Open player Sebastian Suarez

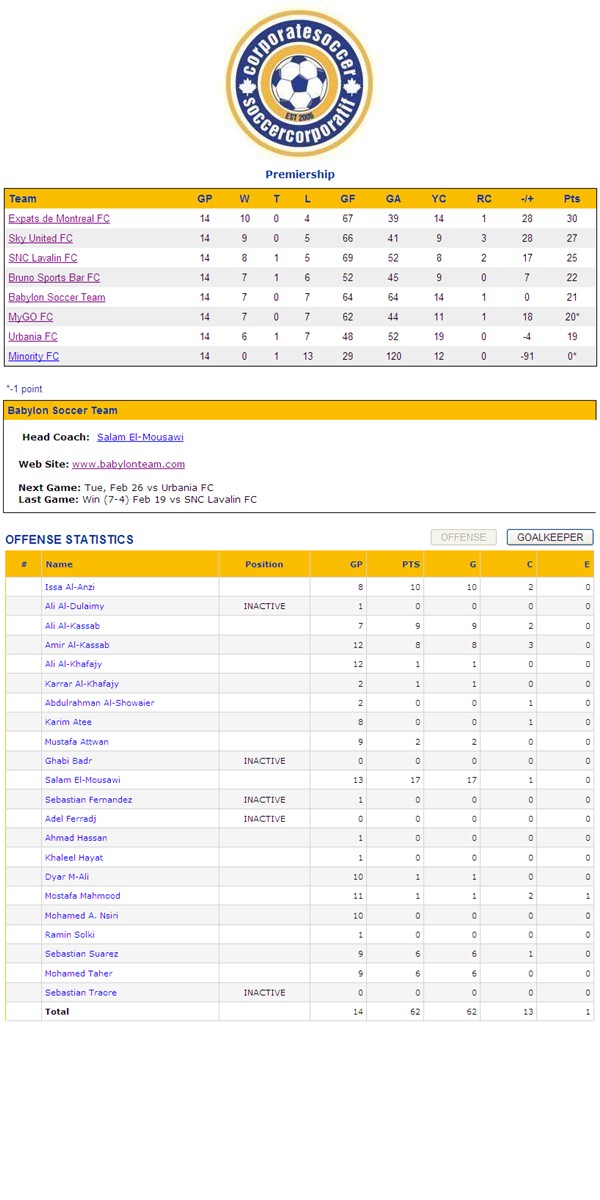click(x=81, y=954)
